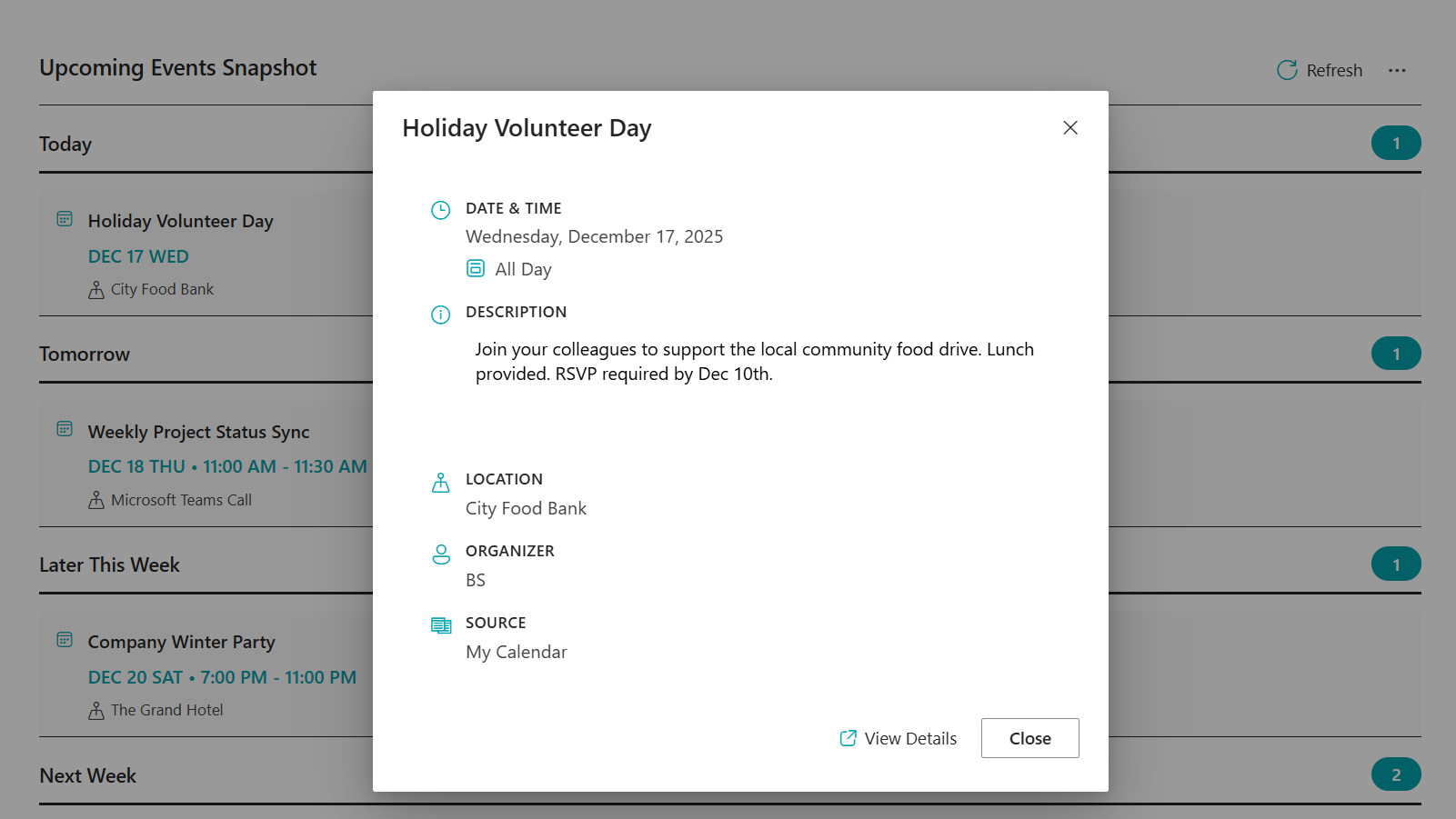This screenshot has height=819, width=1456.
Task: Toggle the Later This Week section
Action: [x=110, y=565]
